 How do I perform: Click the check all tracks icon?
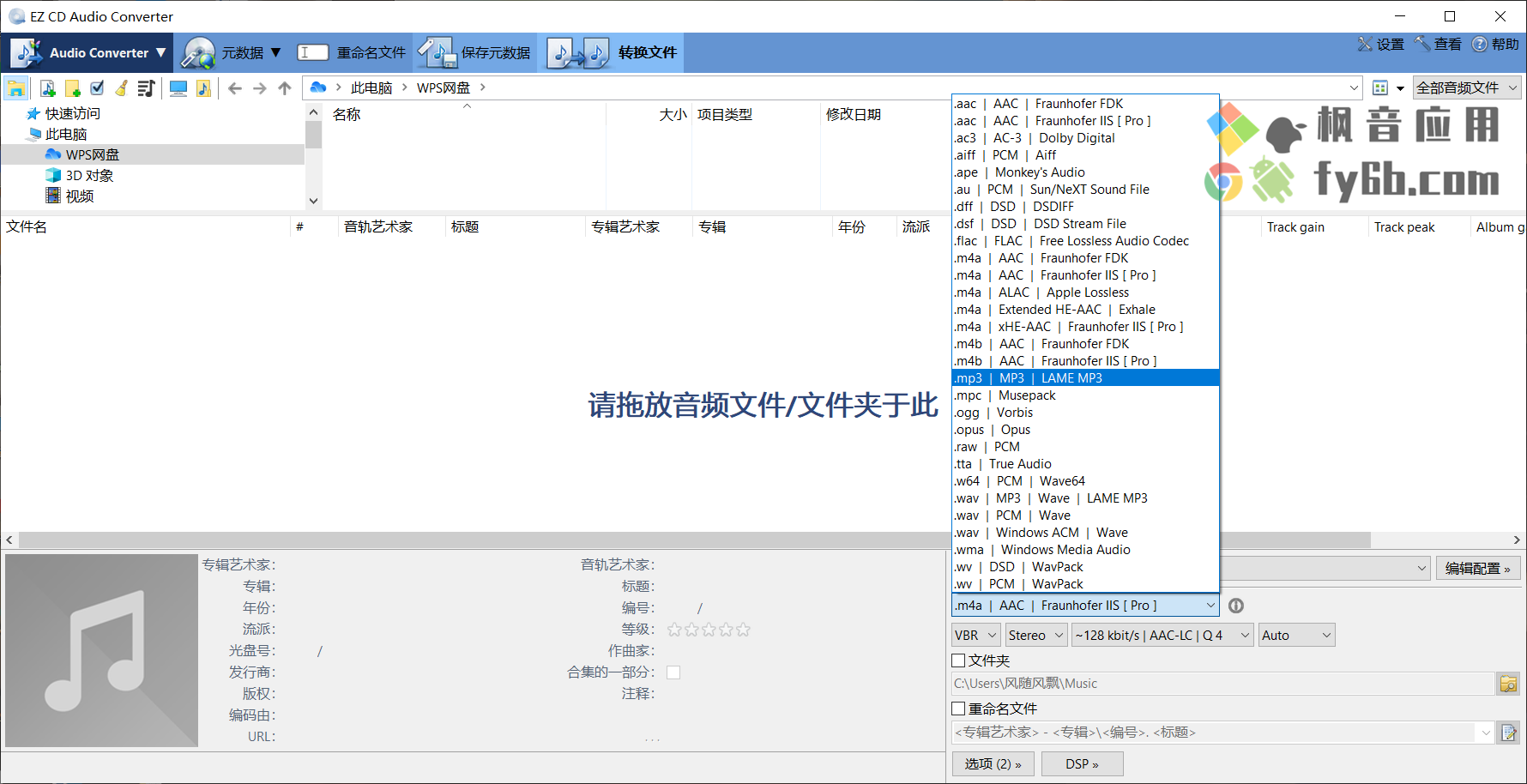[97, 87]
